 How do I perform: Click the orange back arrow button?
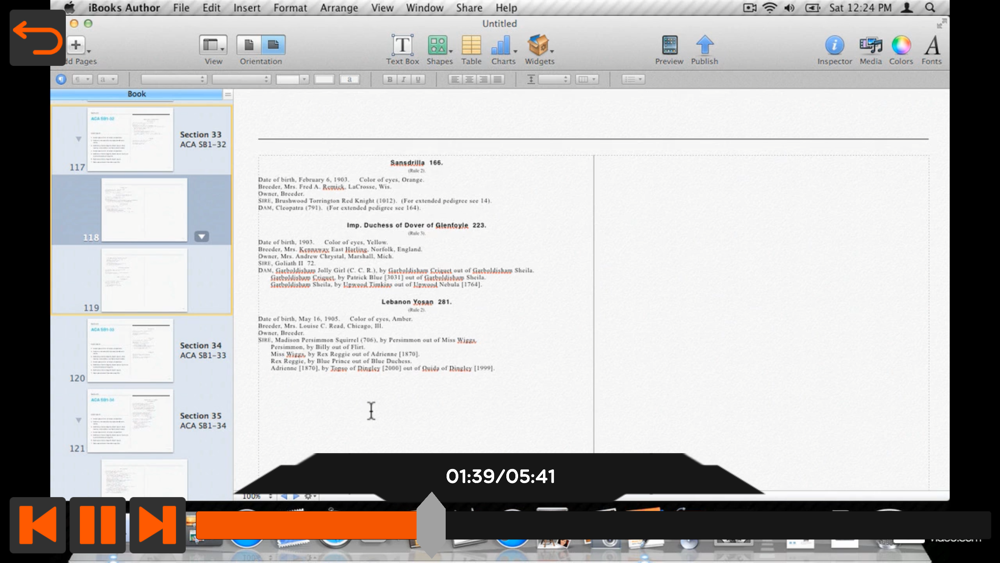click(x=37, y=37)
